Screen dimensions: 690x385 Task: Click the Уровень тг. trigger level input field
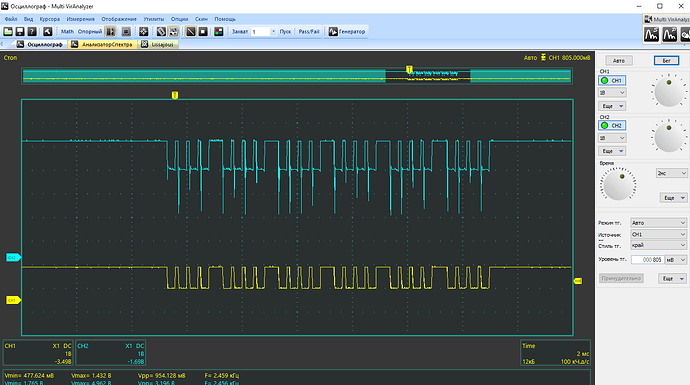pos(647,260)
